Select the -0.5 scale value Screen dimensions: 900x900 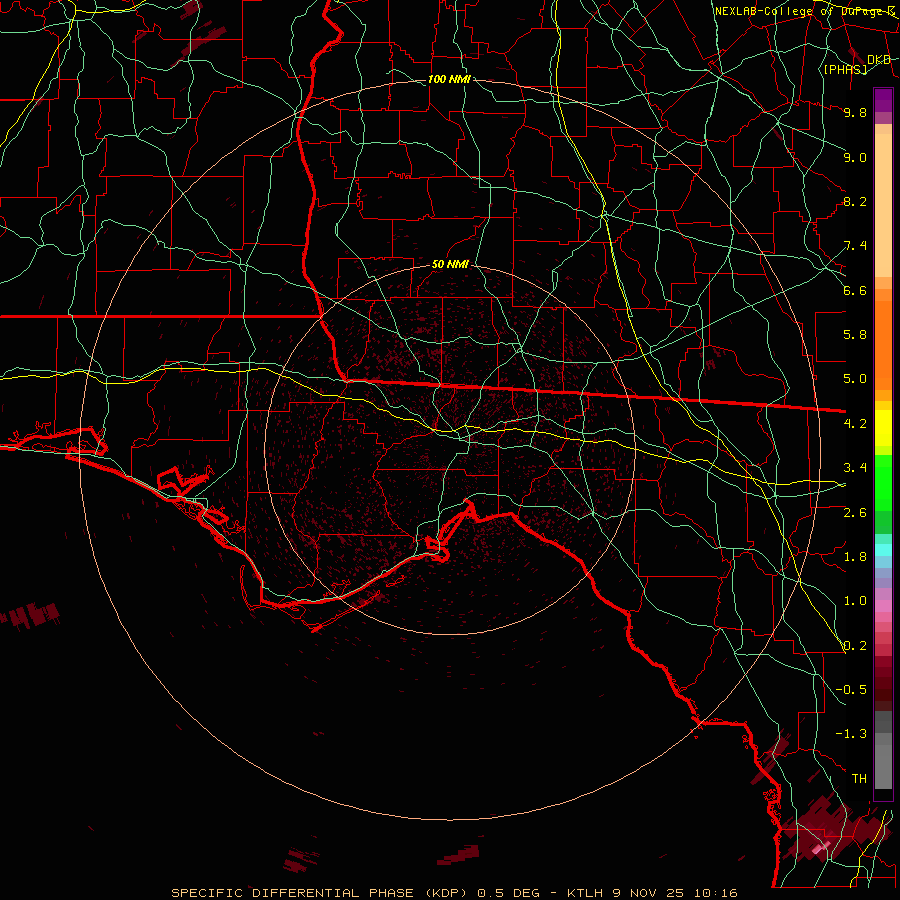851,690
